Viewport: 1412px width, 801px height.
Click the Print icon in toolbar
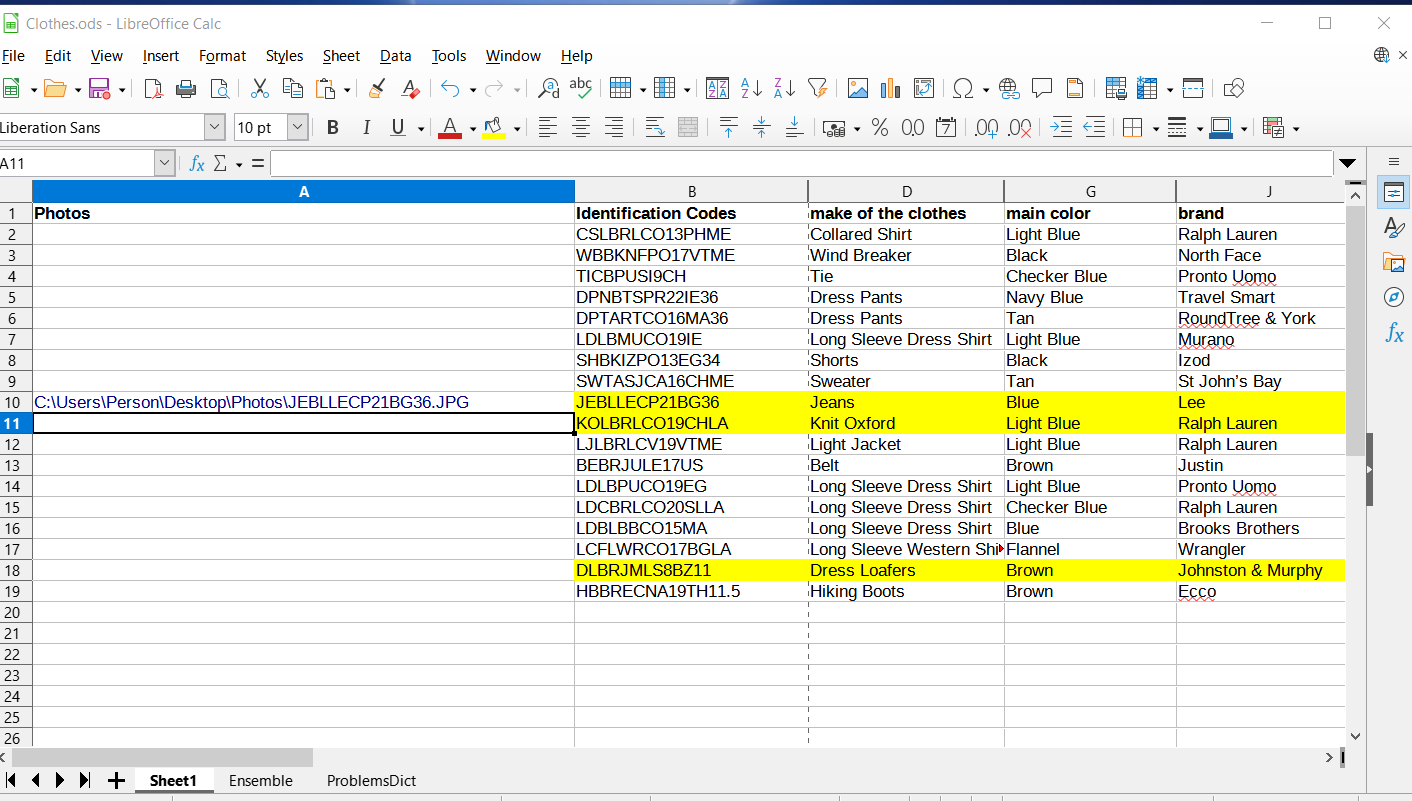point(186,88)
